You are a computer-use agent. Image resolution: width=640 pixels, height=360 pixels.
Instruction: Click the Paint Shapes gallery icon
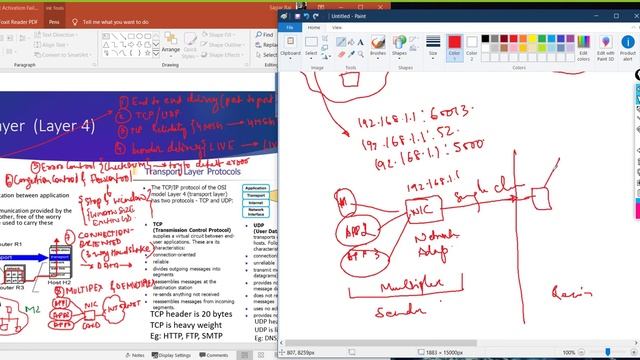(x=399, y=42)
